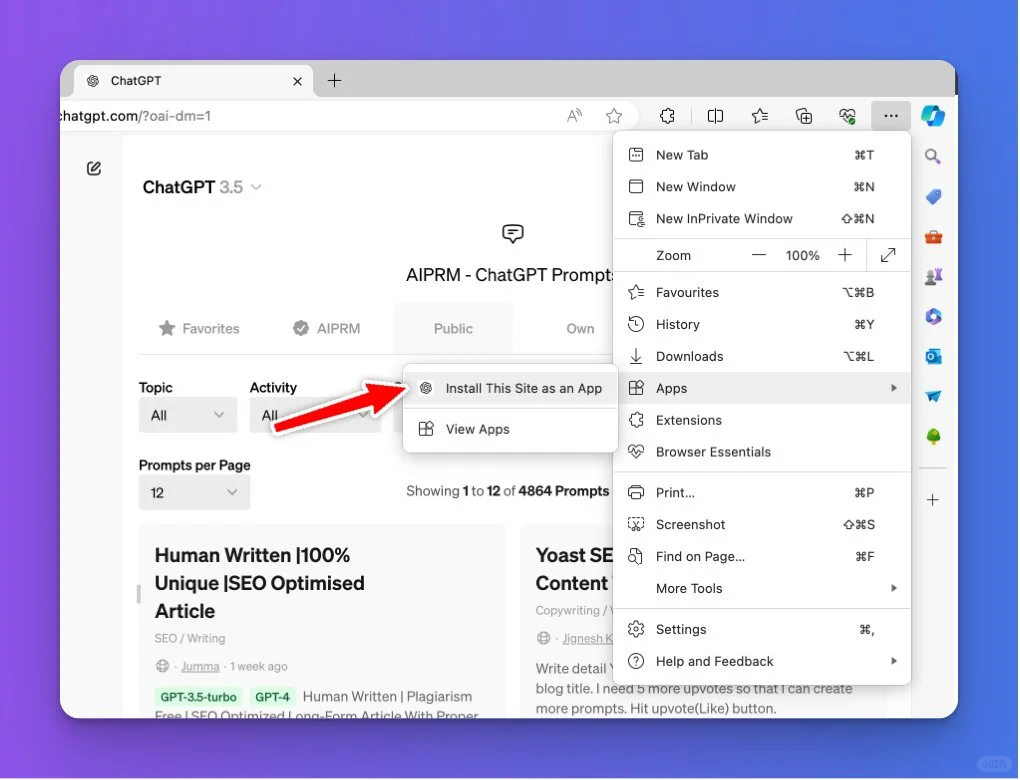Choose Screenshot from the menu
The image size is (1020, 780).
point(761,525)
